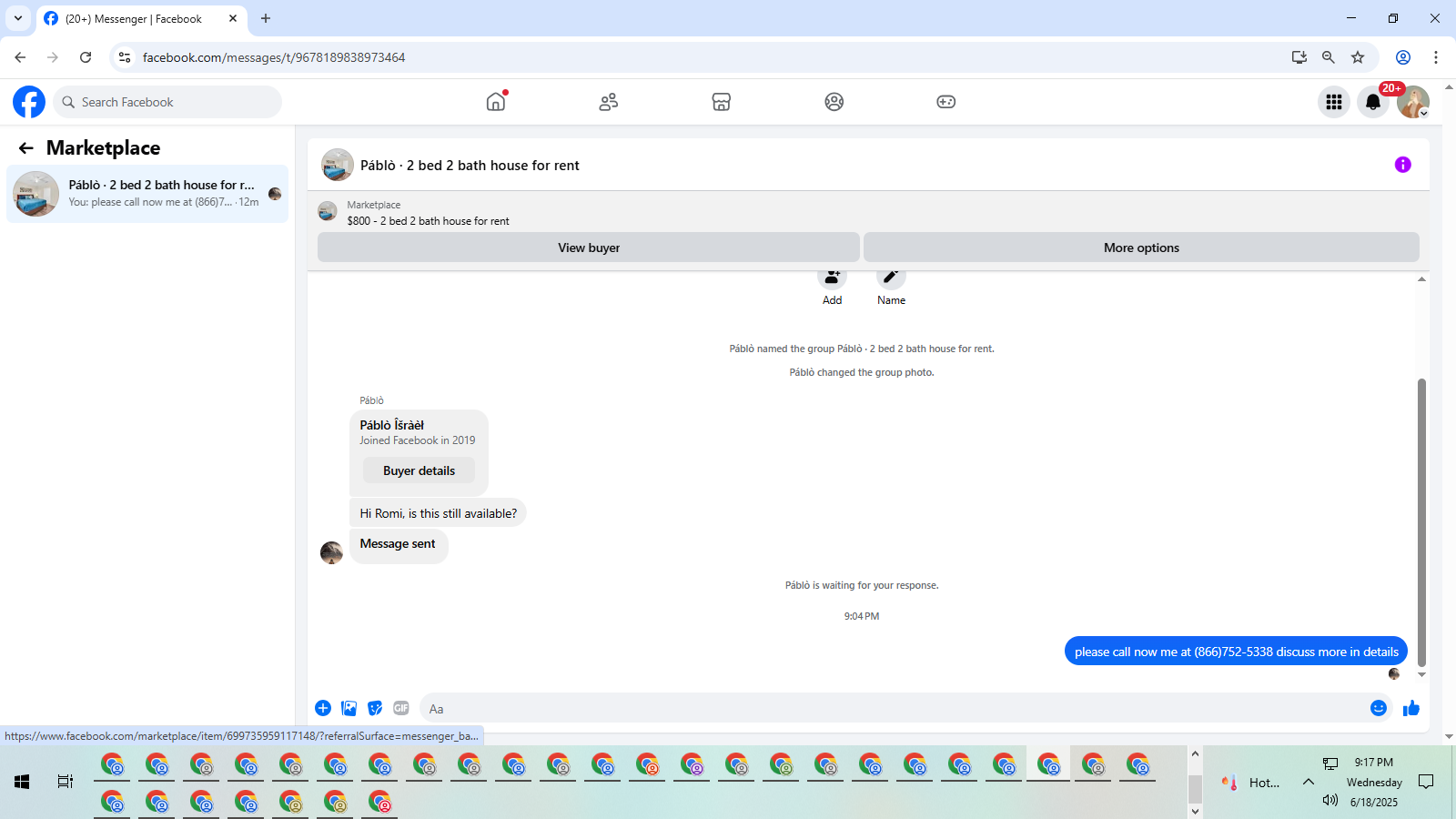The image size is (1456, 819).
Task: Open a new browser tab
Action: (266, 18)
